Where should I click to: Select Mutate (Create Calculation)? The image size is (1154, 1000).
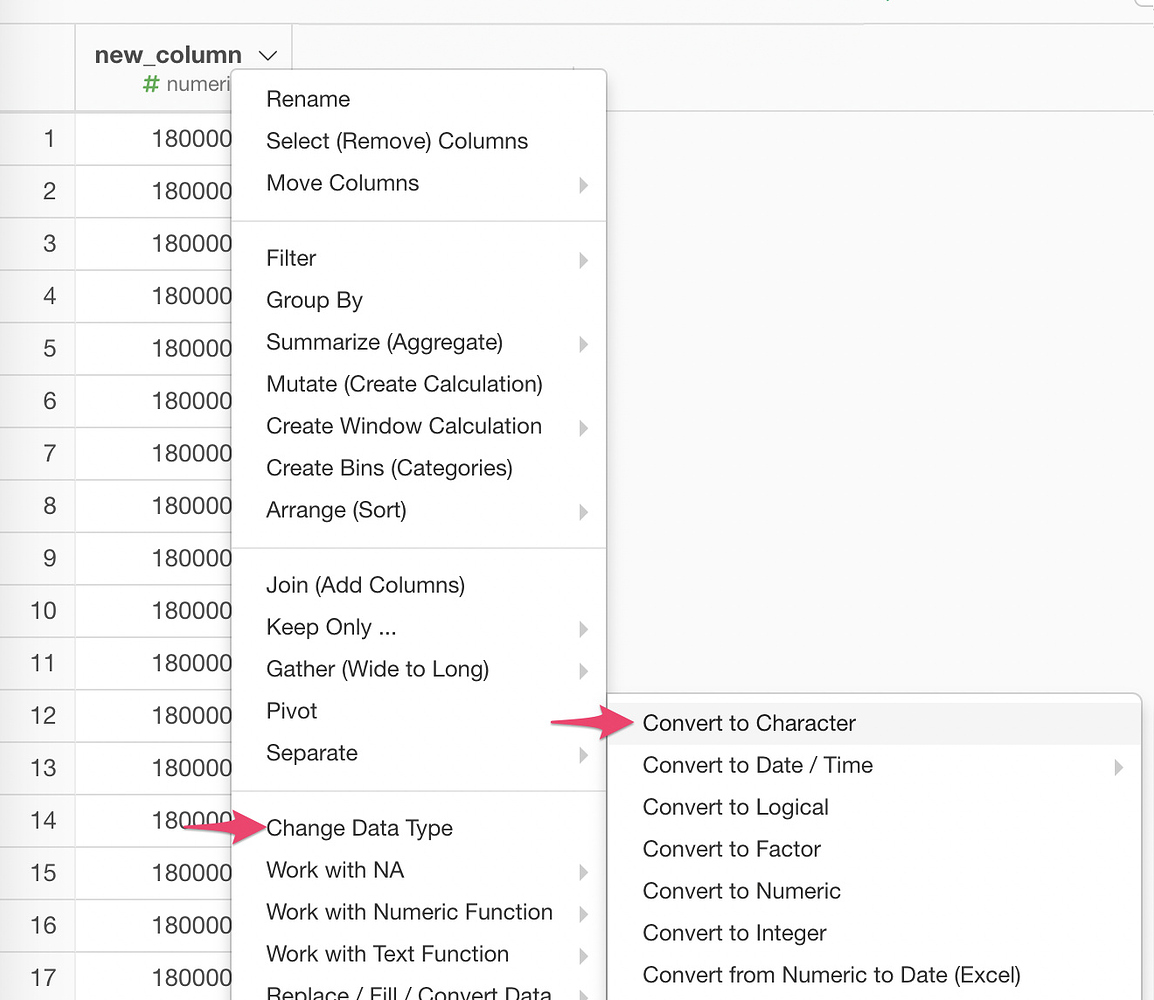click(x=404, y=384)
